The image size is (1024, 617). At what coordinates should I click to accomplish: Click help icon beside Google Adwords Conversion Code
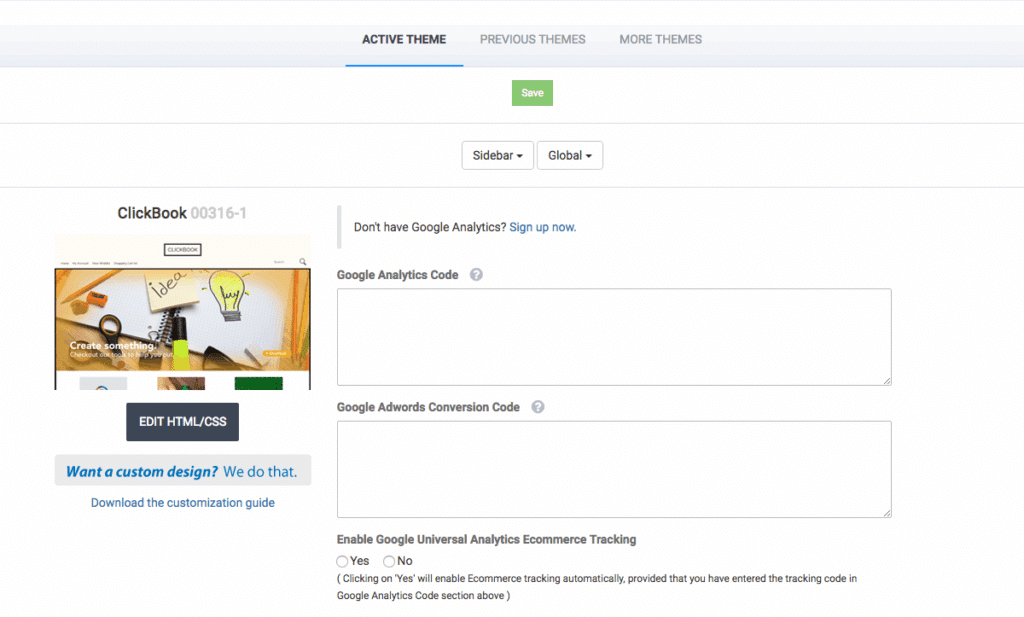pos(538,407)
